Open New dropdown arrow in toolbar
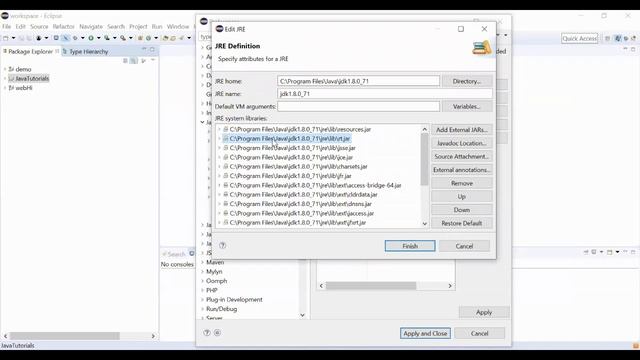This screenshot has width=640, height=360. tap(13, 38)
